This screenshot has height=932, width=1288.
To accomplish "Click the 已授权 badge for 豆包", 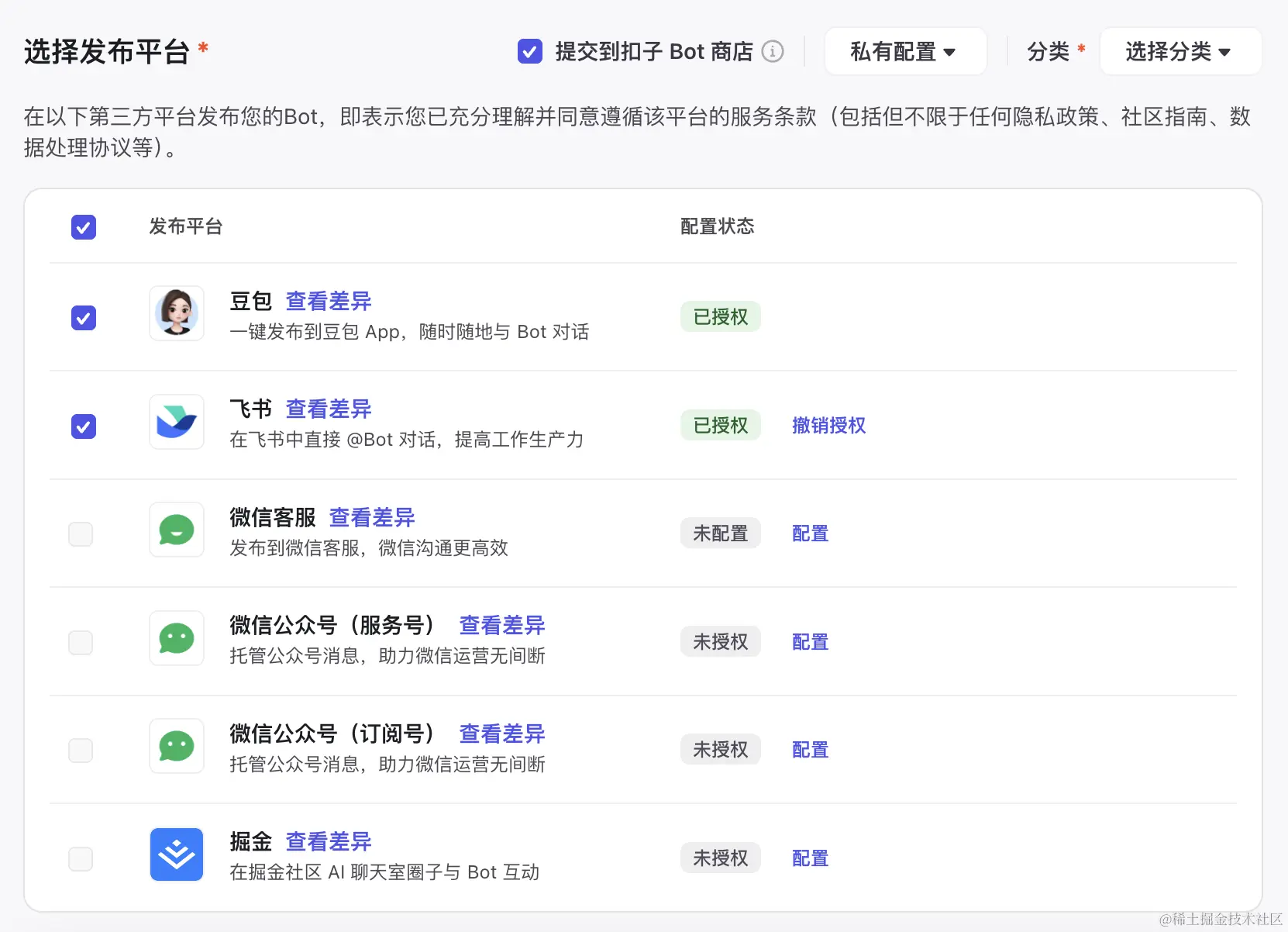I will (x=720, y=316).
